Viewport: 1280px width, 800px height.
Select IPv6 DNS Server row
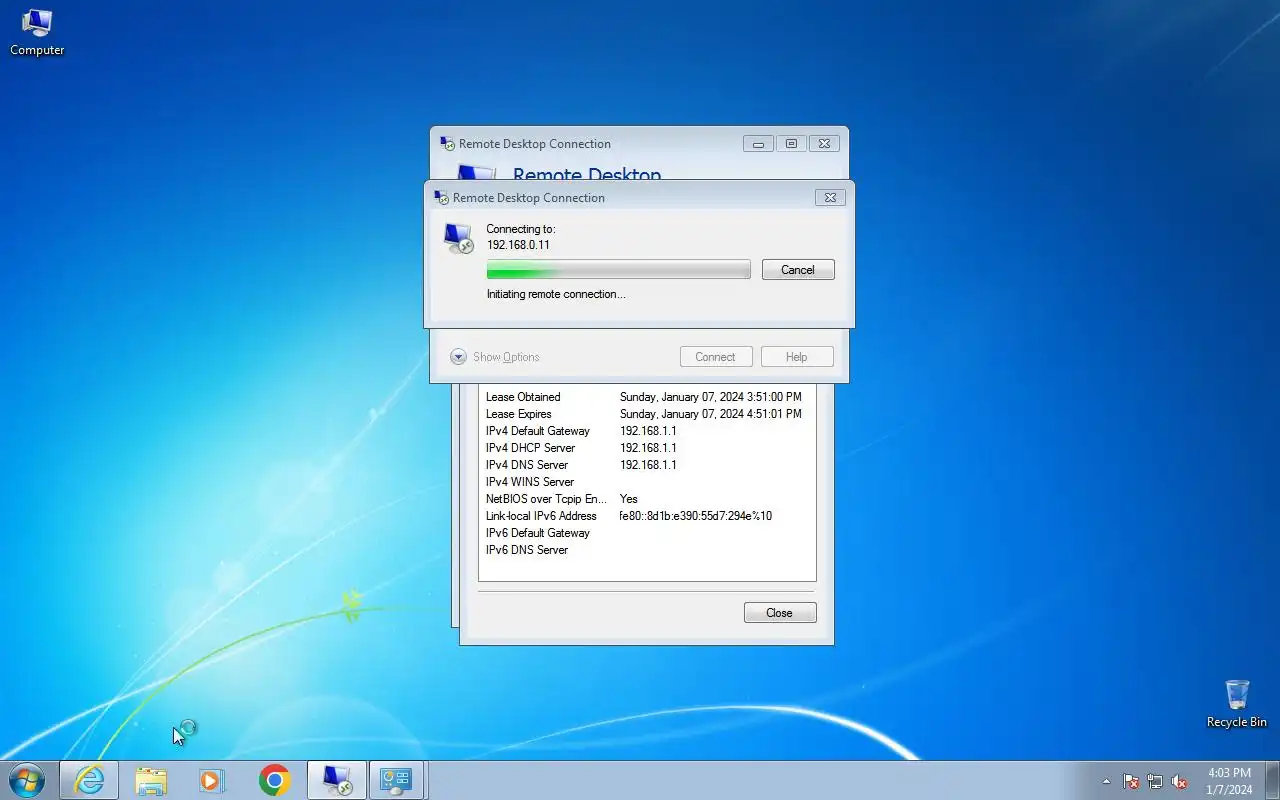point(646,550)
